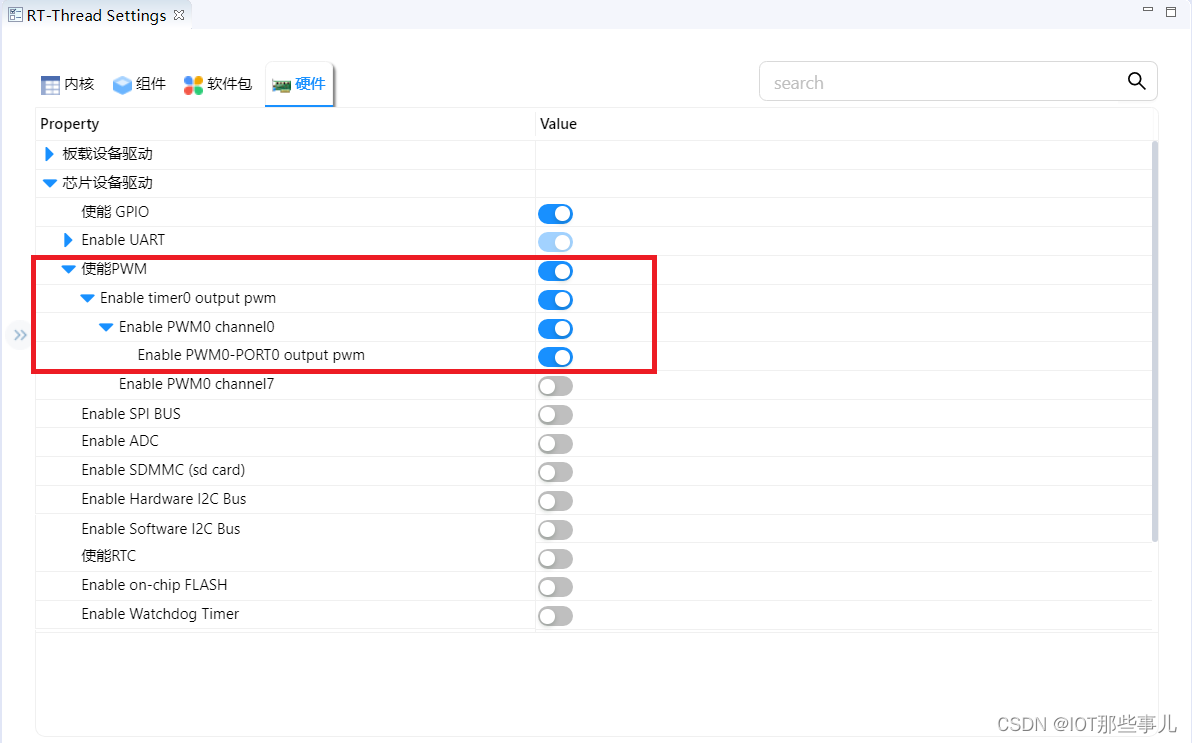This screenshot has width=1192, height=743.
Task: Select the Enable SPI BUS row label
Action: [131, 414]
